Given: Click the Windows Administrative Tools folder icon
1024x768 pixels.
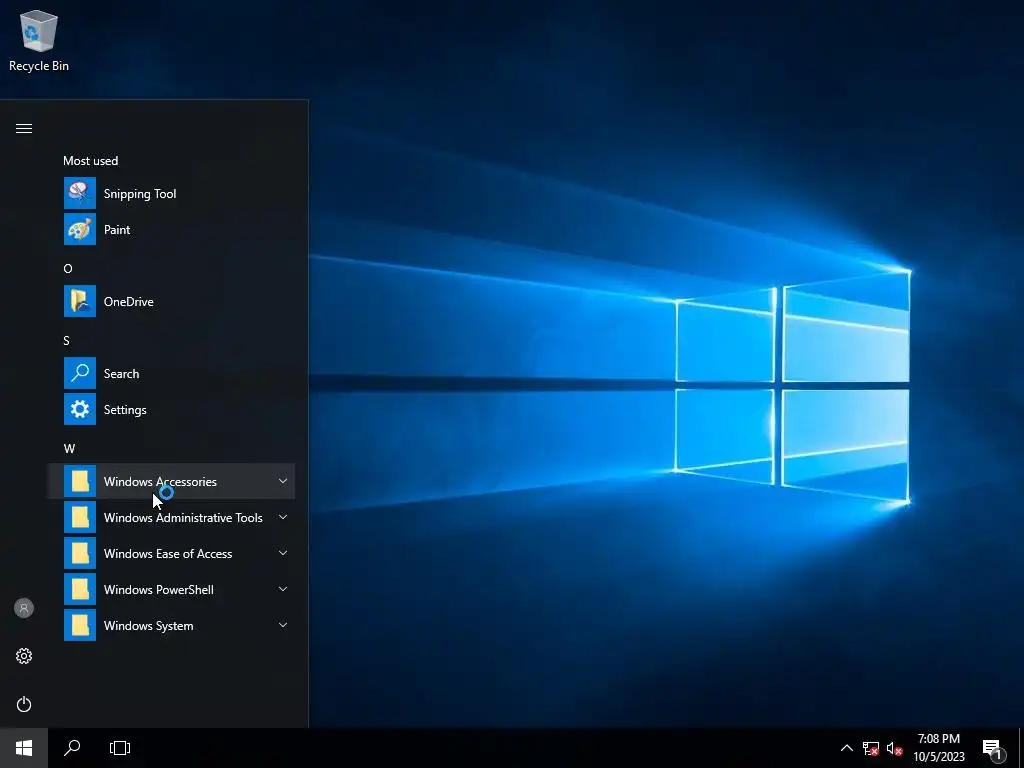Looking at the screenshot, I should (x=80, y=517).
